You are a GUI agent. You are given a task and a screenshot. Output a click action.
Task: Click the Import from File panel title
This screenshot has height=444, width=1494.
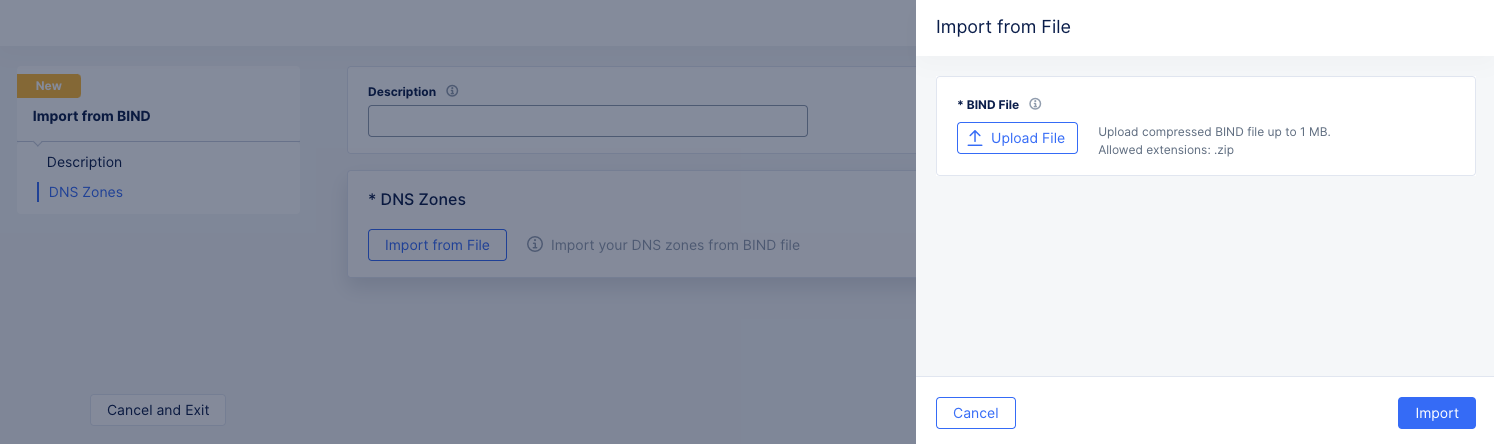click(x=1003, y=27)
